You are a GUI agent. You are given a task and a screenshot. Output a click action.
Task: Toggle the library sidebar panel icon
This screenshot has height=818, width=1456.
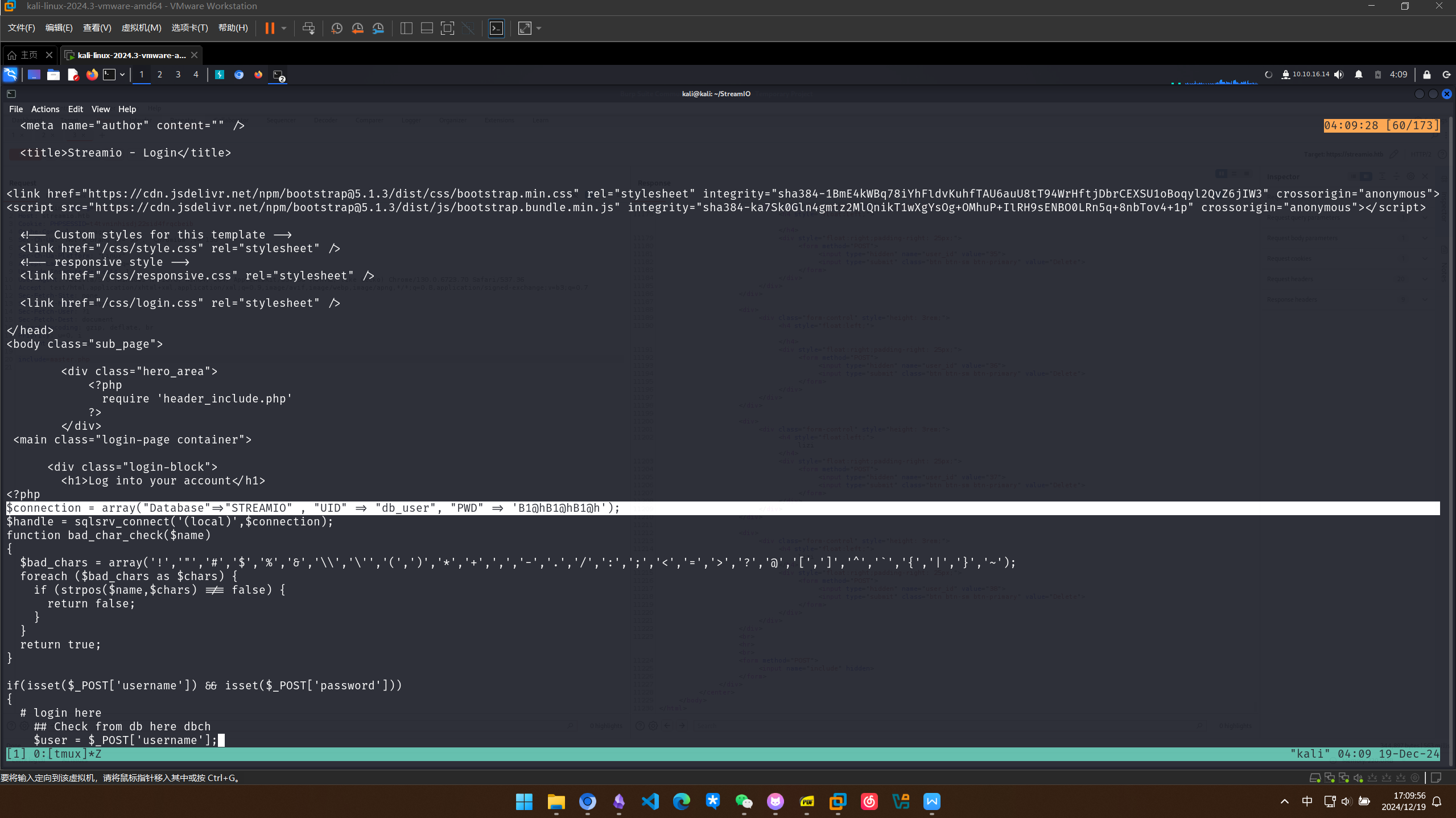pos(406,28)
